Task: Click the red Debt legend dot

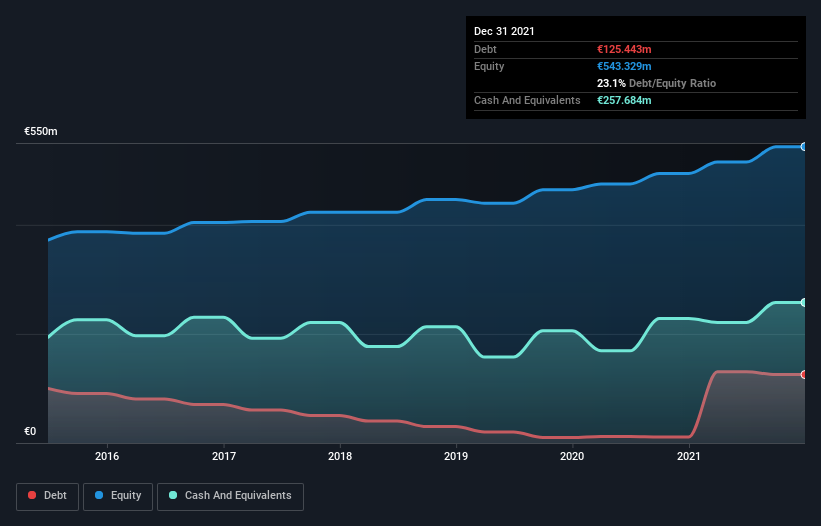Action: point(32,495)
